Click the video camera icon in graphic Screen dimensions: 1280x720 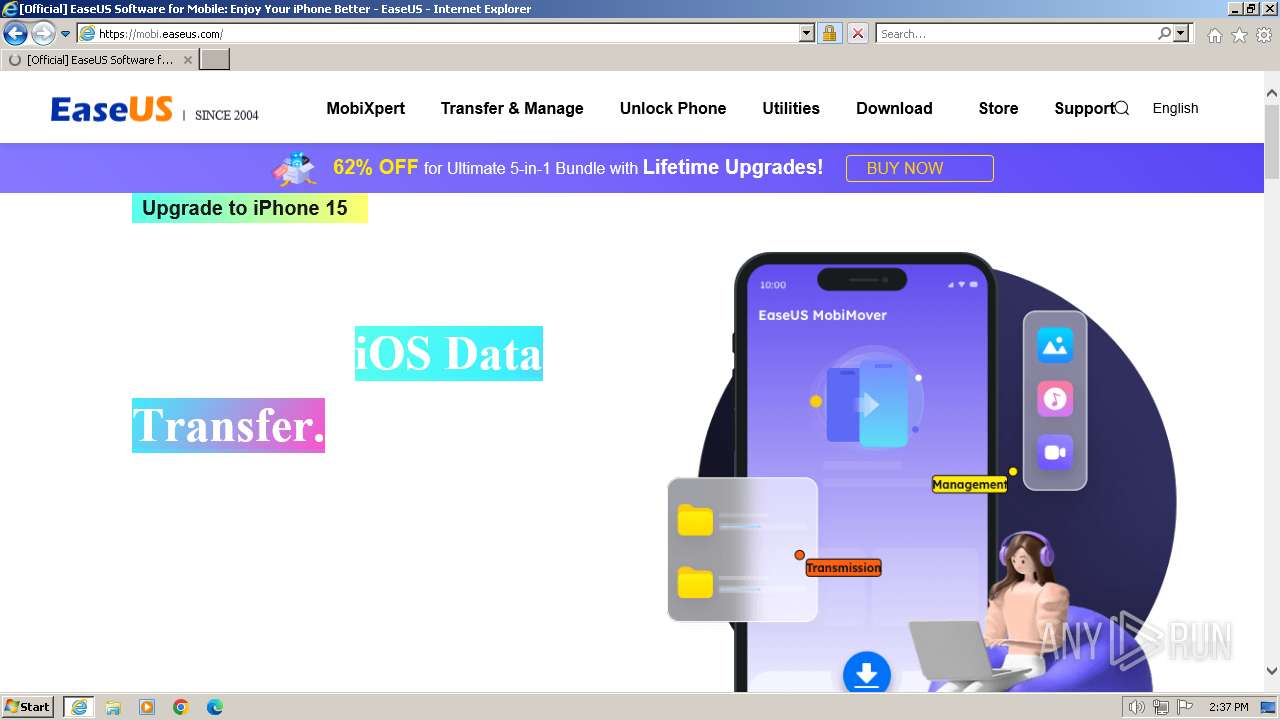1055,452
